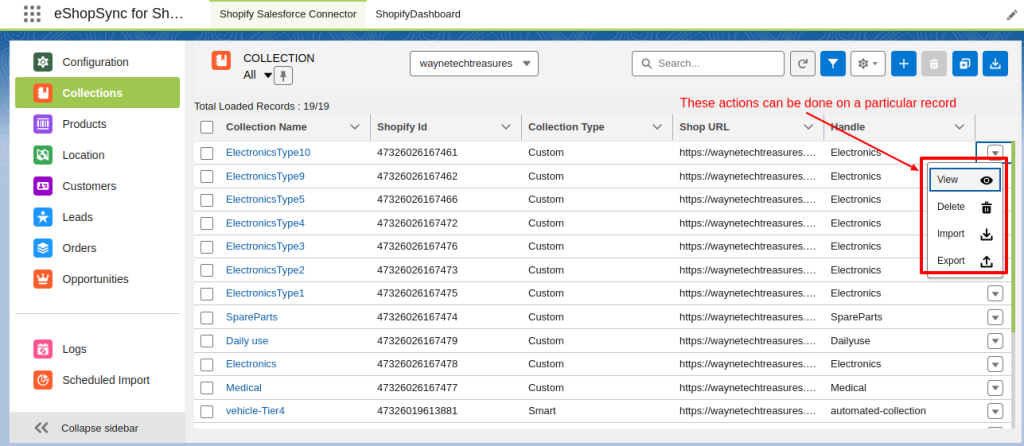
Task: Open Location in the sidebar
Action: tap(97, 155)
